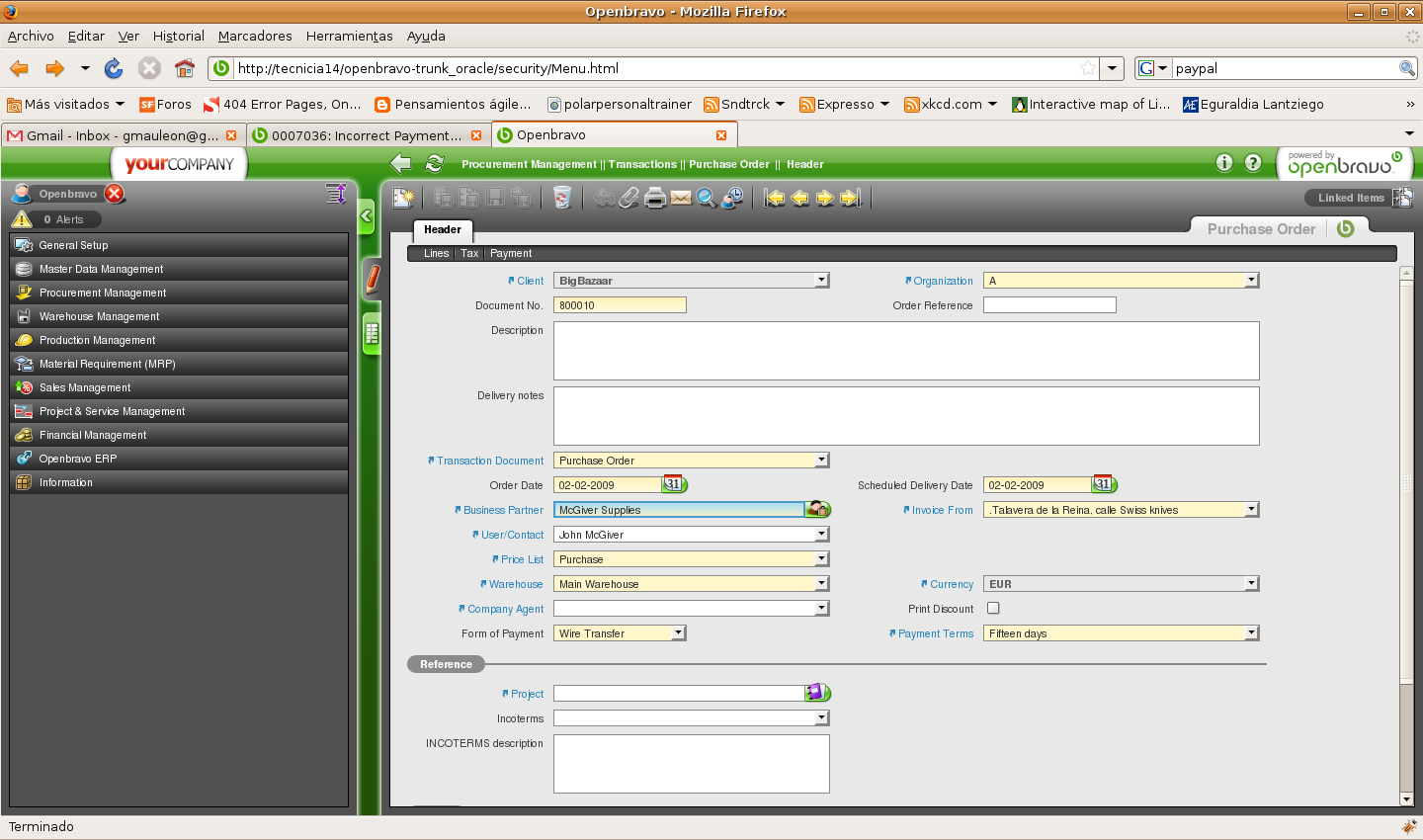1423x840 pixels.
Task: Toggle the Print Discount checkbox
Action: [993, 609]
